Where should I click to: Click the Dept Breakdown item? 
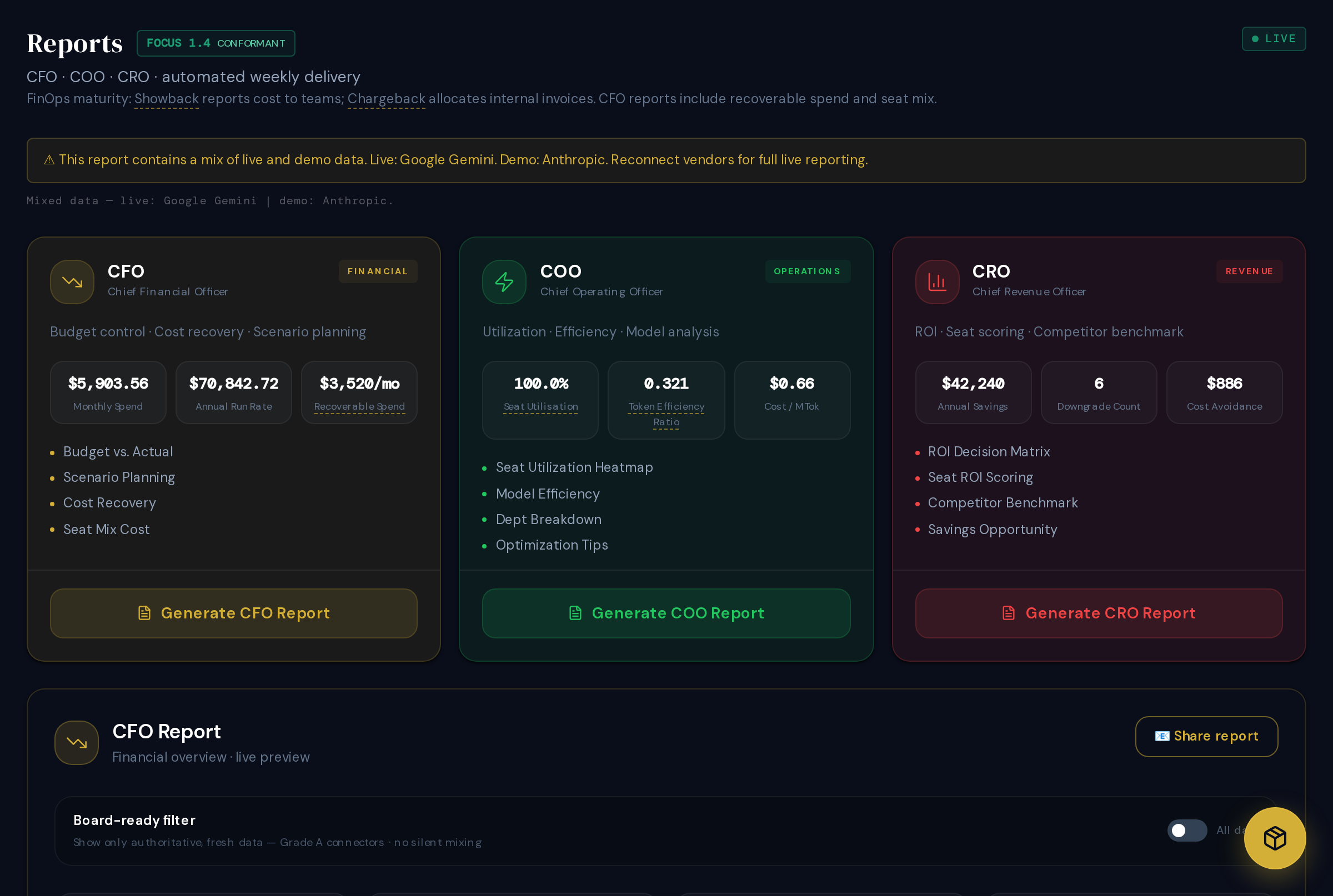pyautogui.click(x=549, y=520)
